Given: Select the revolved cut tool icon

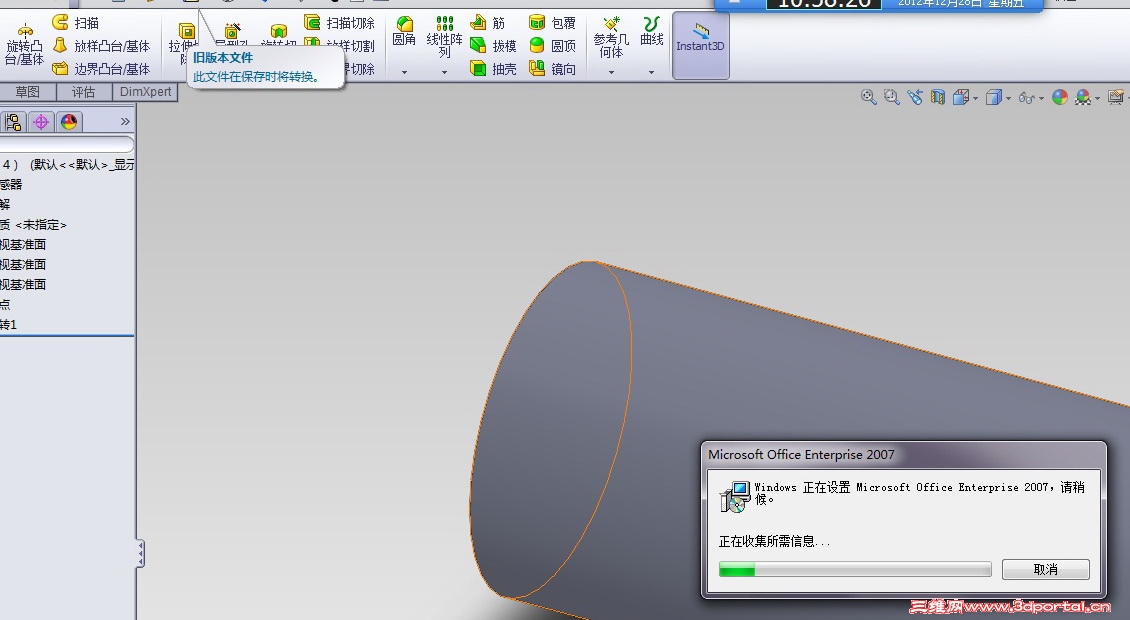Looking at the screenshot, I should pyautogui.click(x=278, y=31).
